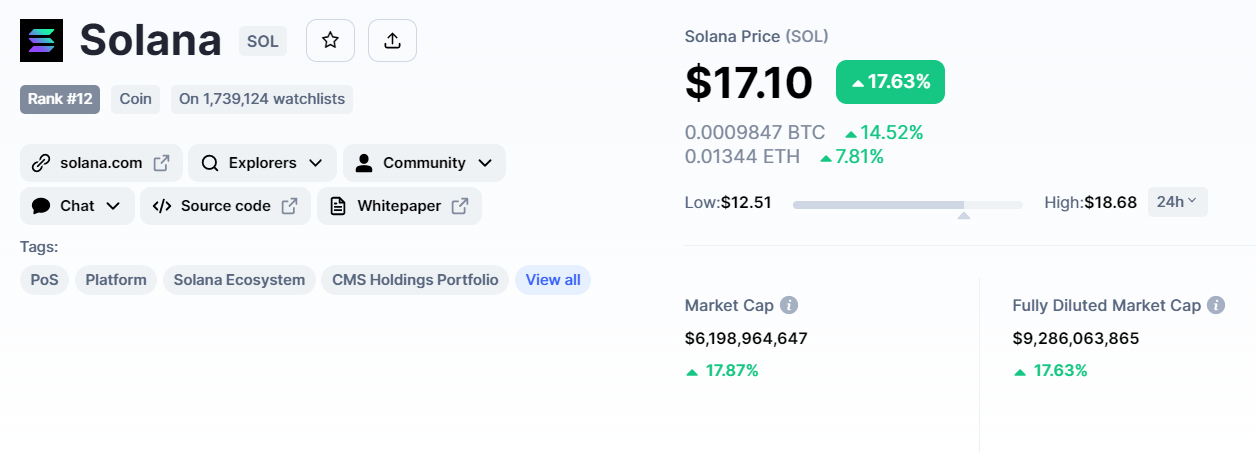This screenshot has height=453, width=1256.
Task: Select the PoS tag
Action: 45,280
